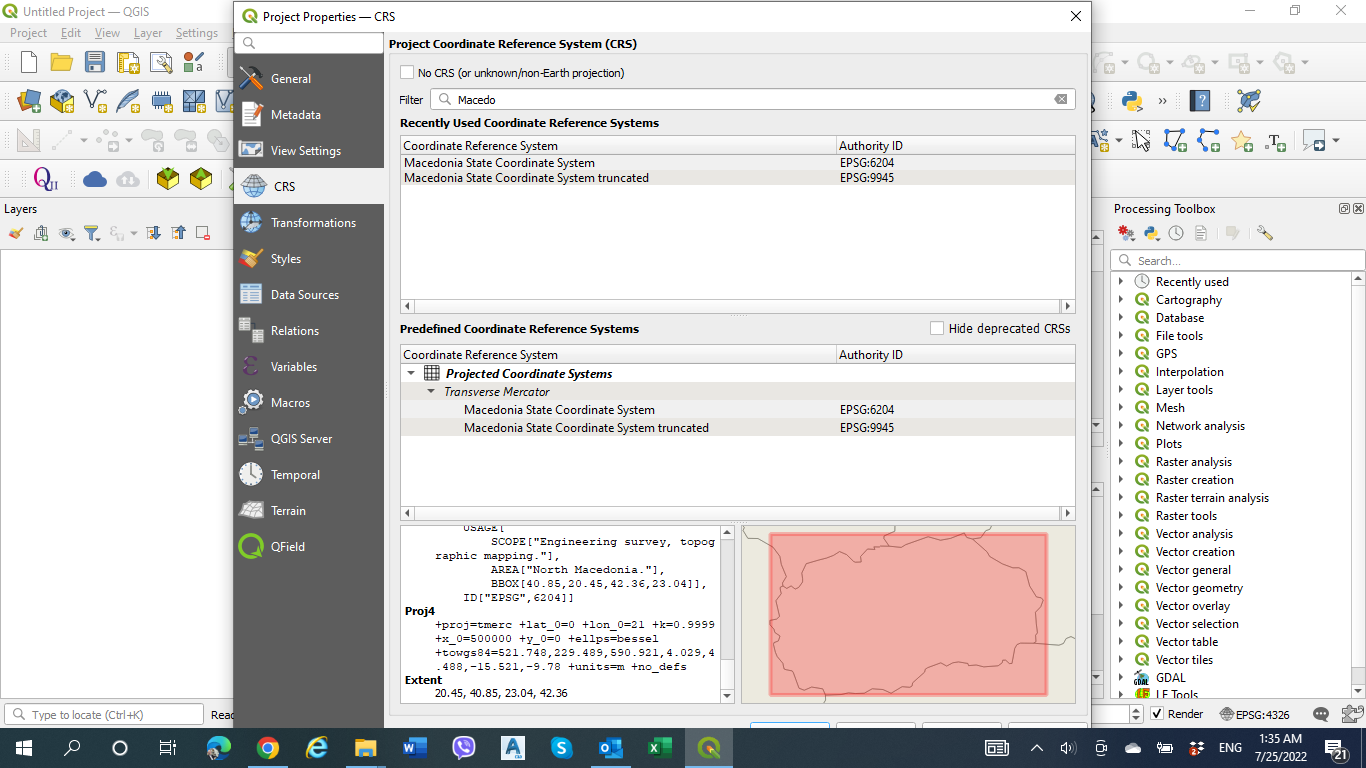Select predefined Macedonia State Coordinate System EPSG:6204
Image resolution: width=1366 pixels, height=768 pixels.
[738, 410]
